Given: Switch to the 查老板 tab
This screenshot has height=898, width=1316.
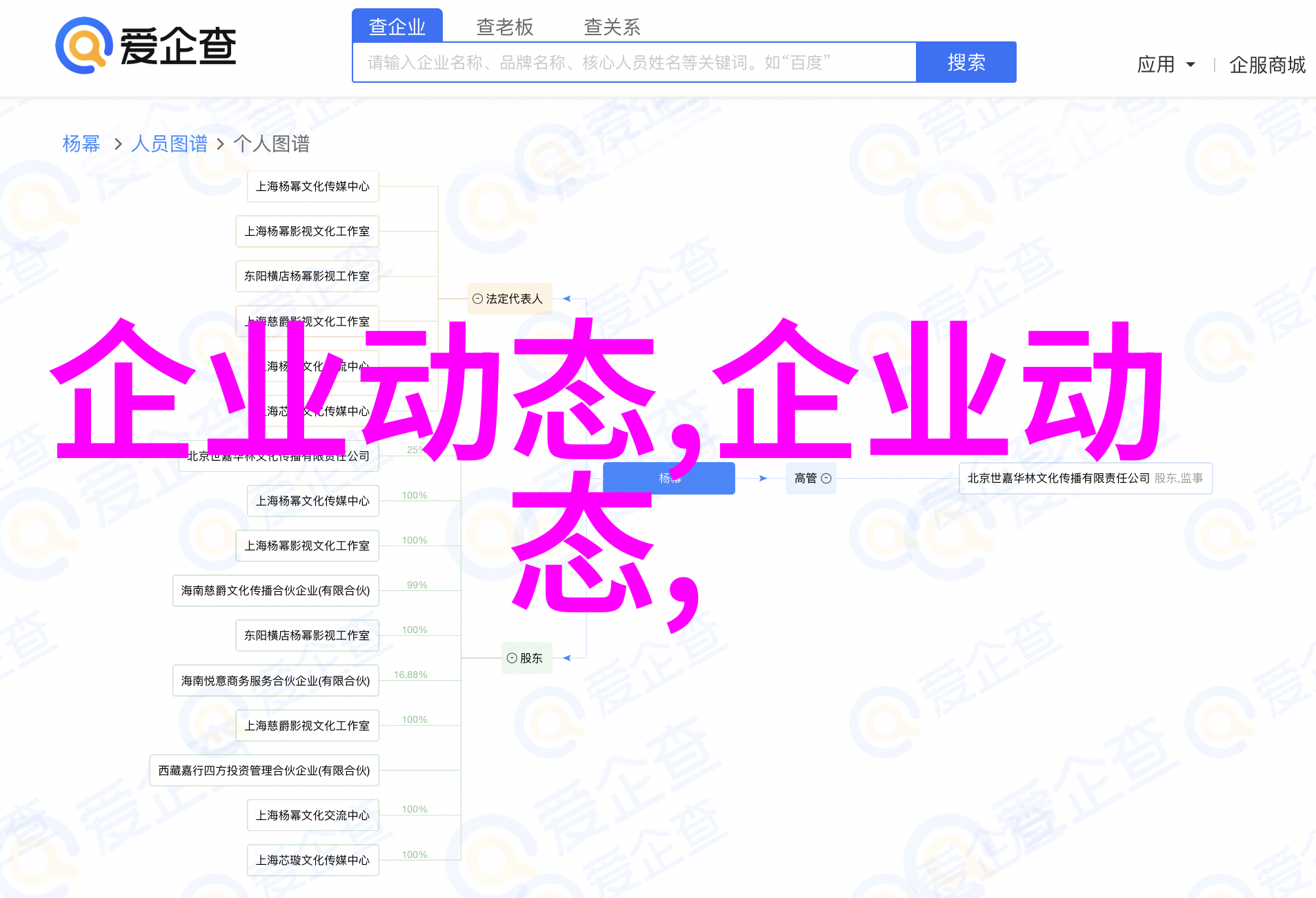Looking at the screenshot, I should click(x=505, y=27).
